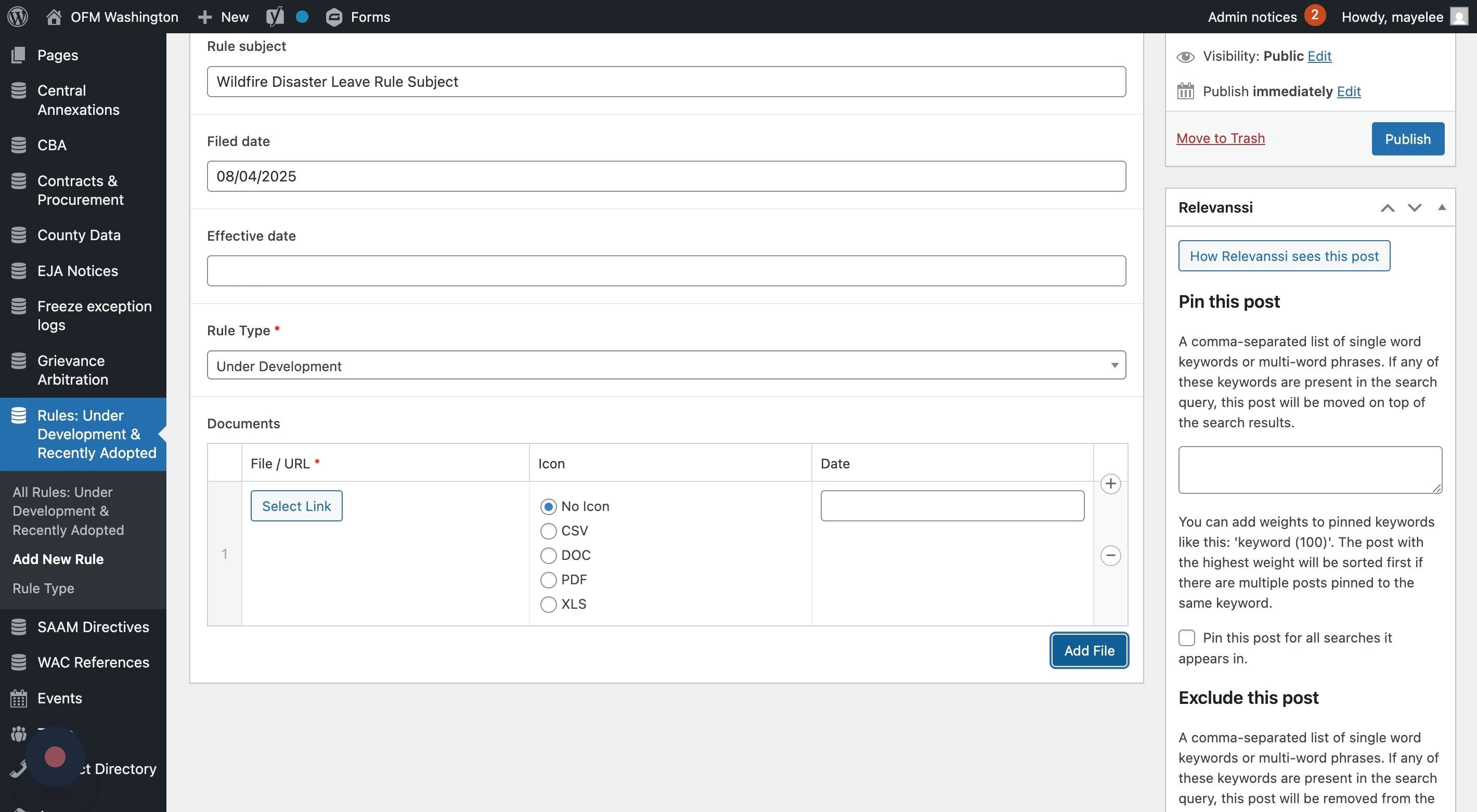Choose the CSV icon option
This screenshot has height=812, width=1477.
[x=548, y=531]
